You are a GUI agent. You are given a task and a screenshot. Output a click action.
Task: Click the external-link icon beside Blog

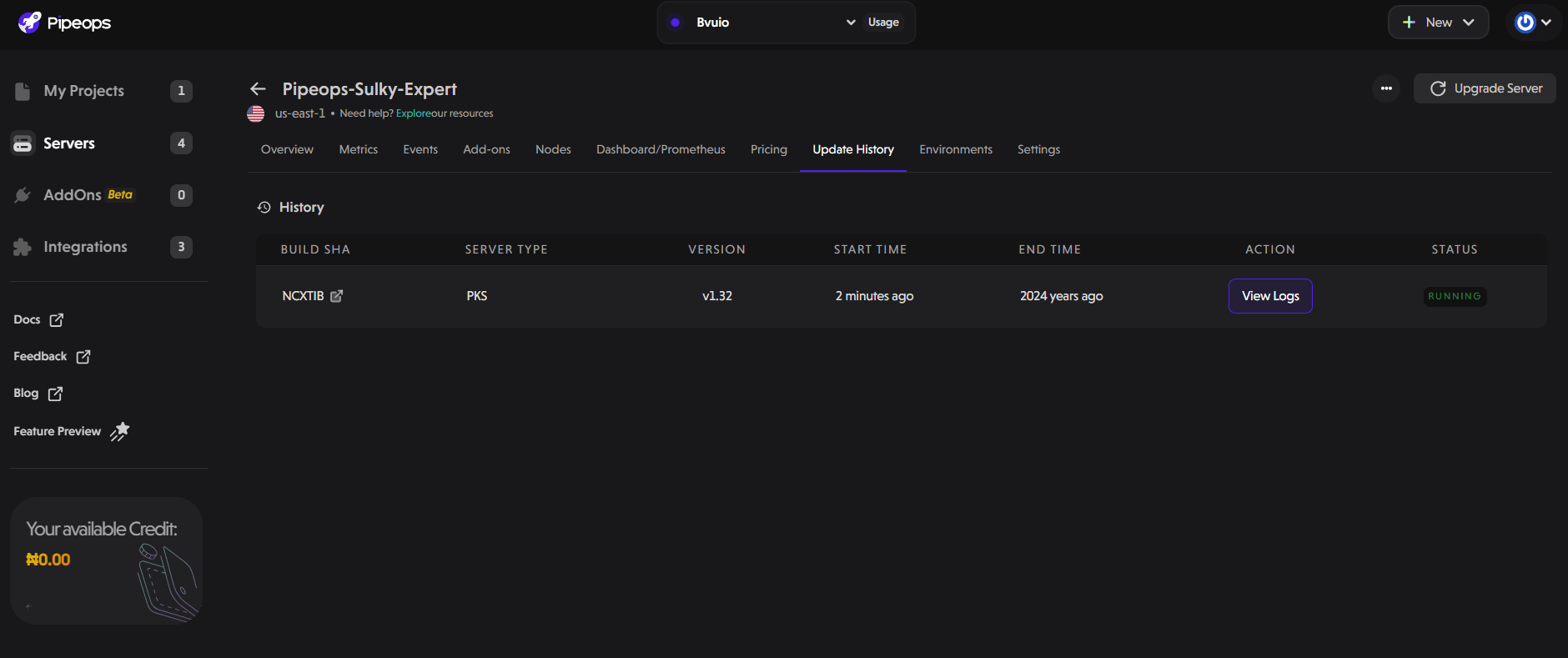[56, 394]
